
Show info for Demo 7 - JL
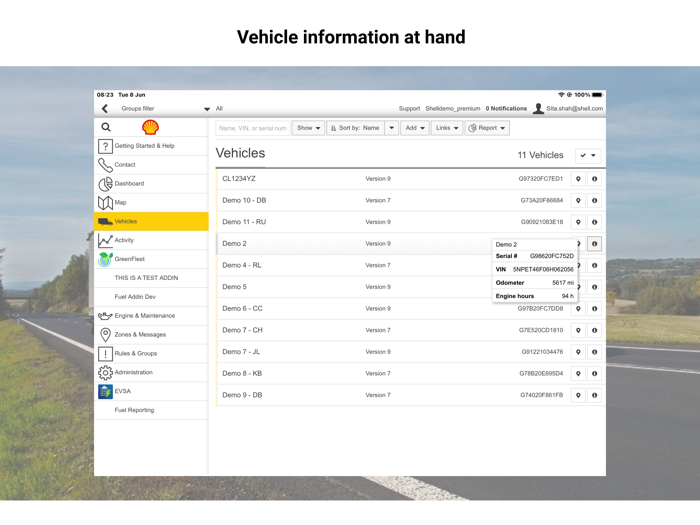tap(595, 352)
